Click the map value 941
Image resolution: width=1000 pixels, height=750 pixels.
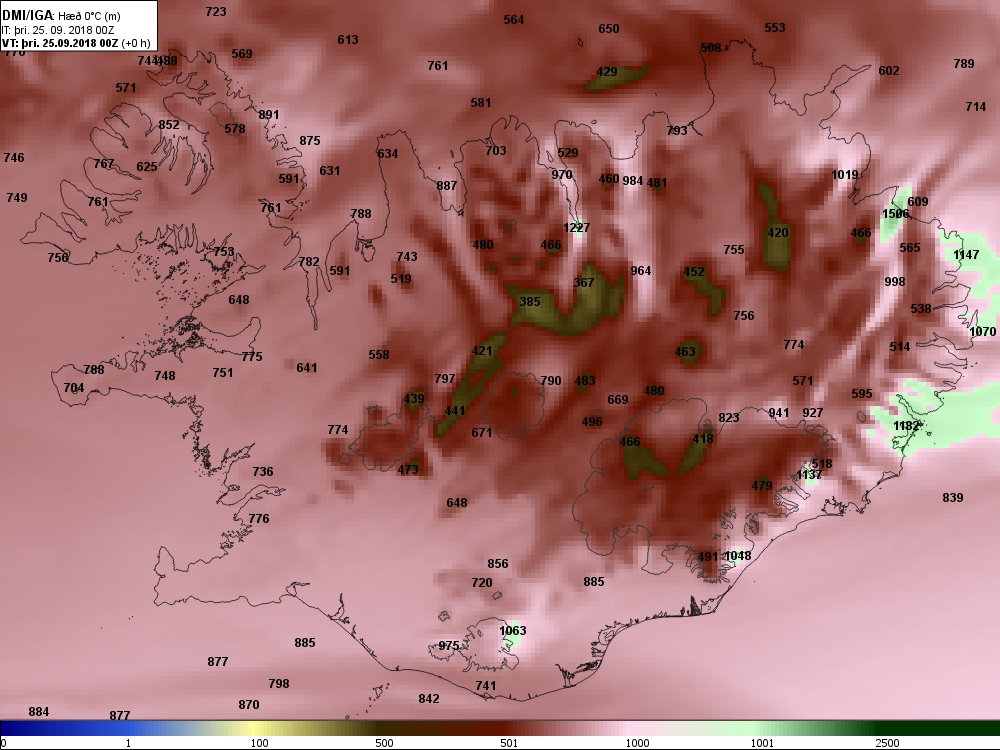coord(778,413)
